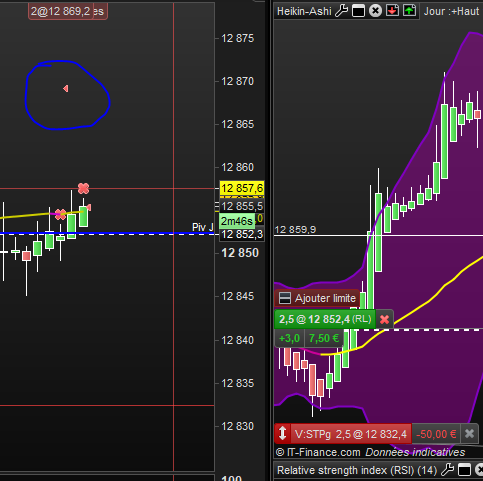Click the red down arrow icon
Viewport: 483px width, 481px height.
(x=393, y=11)
